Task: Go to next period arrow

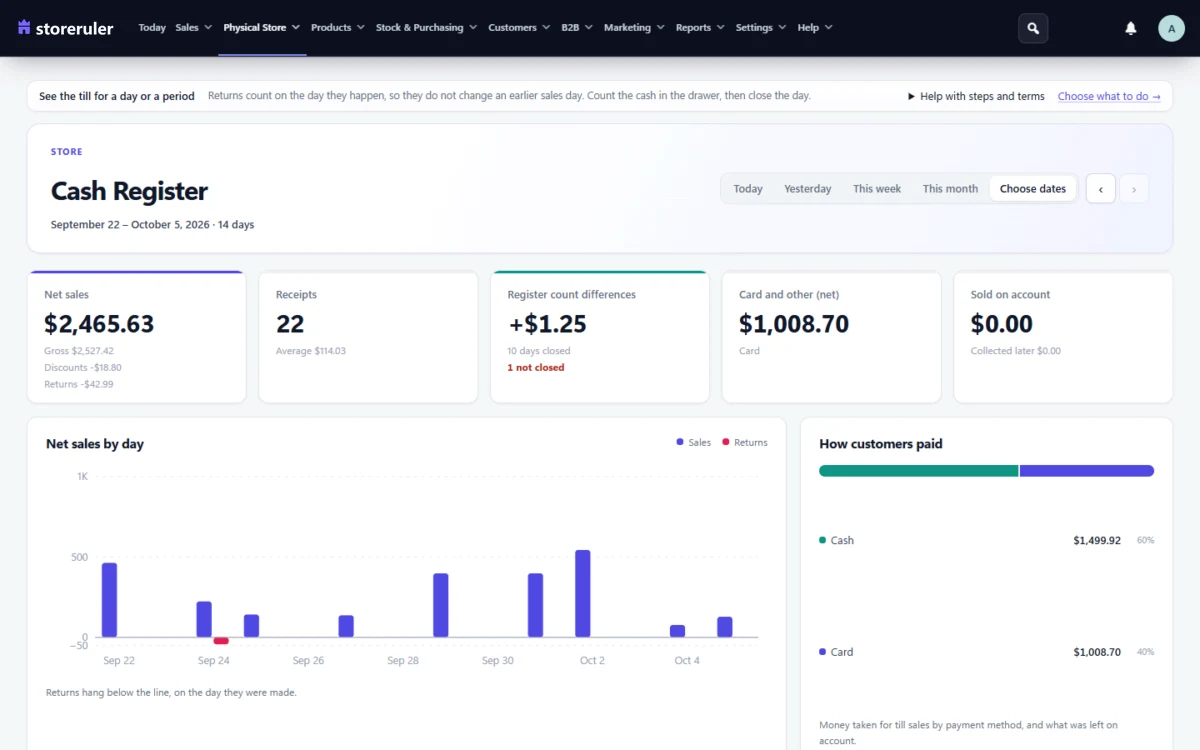Action: point(1134,189)
